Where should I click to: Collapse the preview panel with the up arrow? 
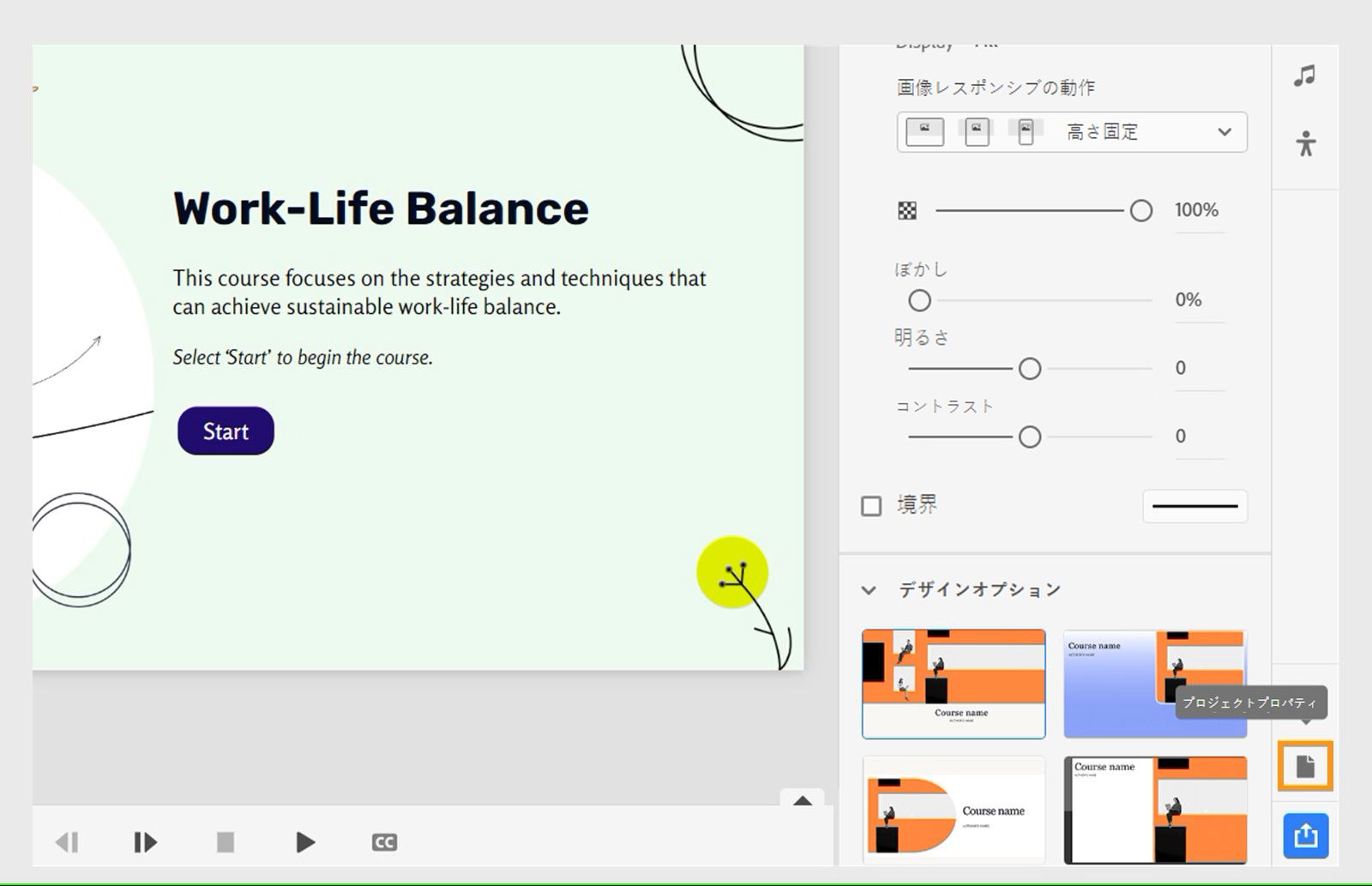click(x=803, y=800)
